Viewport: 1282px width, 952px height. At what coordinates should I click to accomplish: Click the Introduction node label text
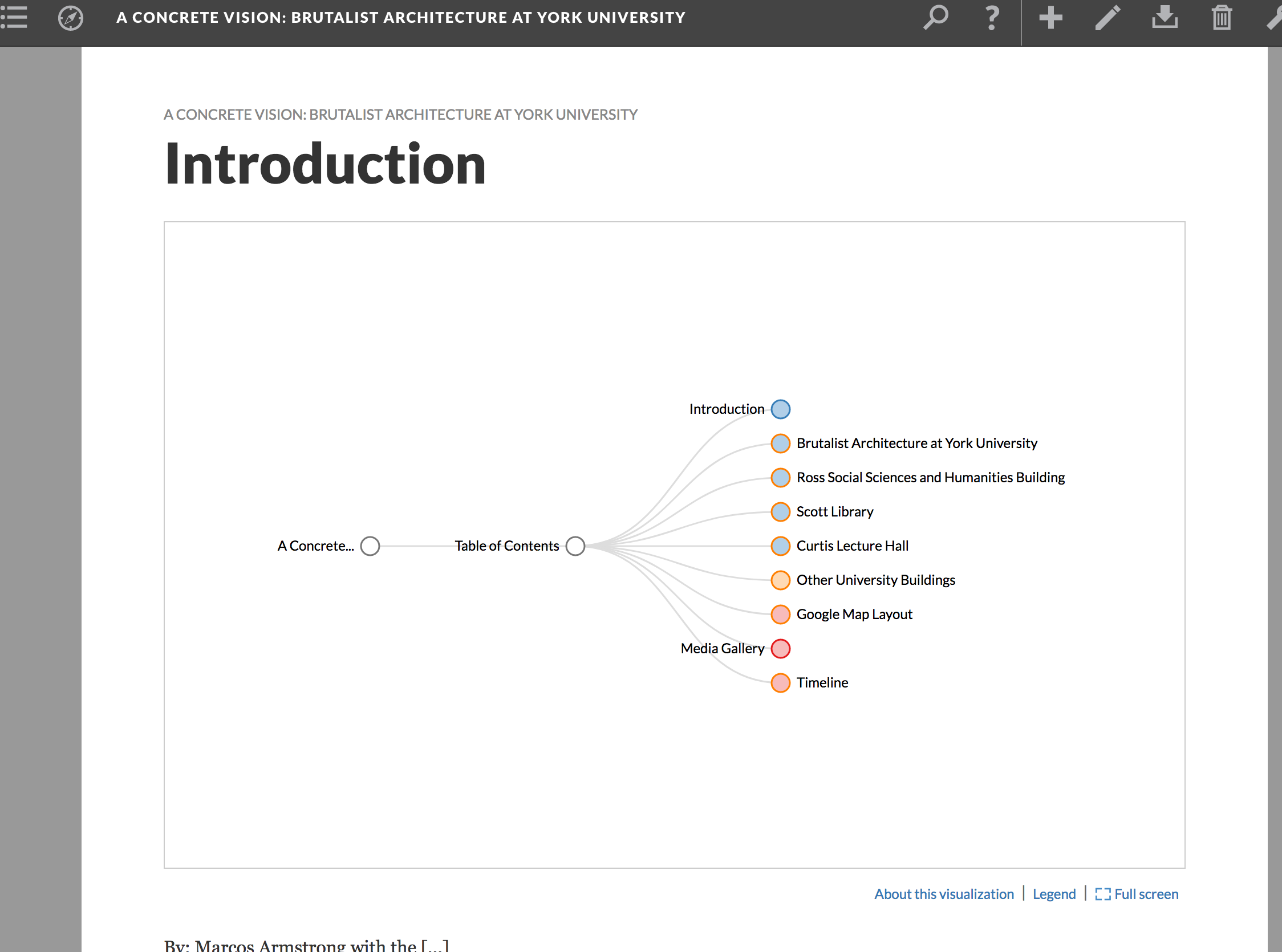pos(727,409)
